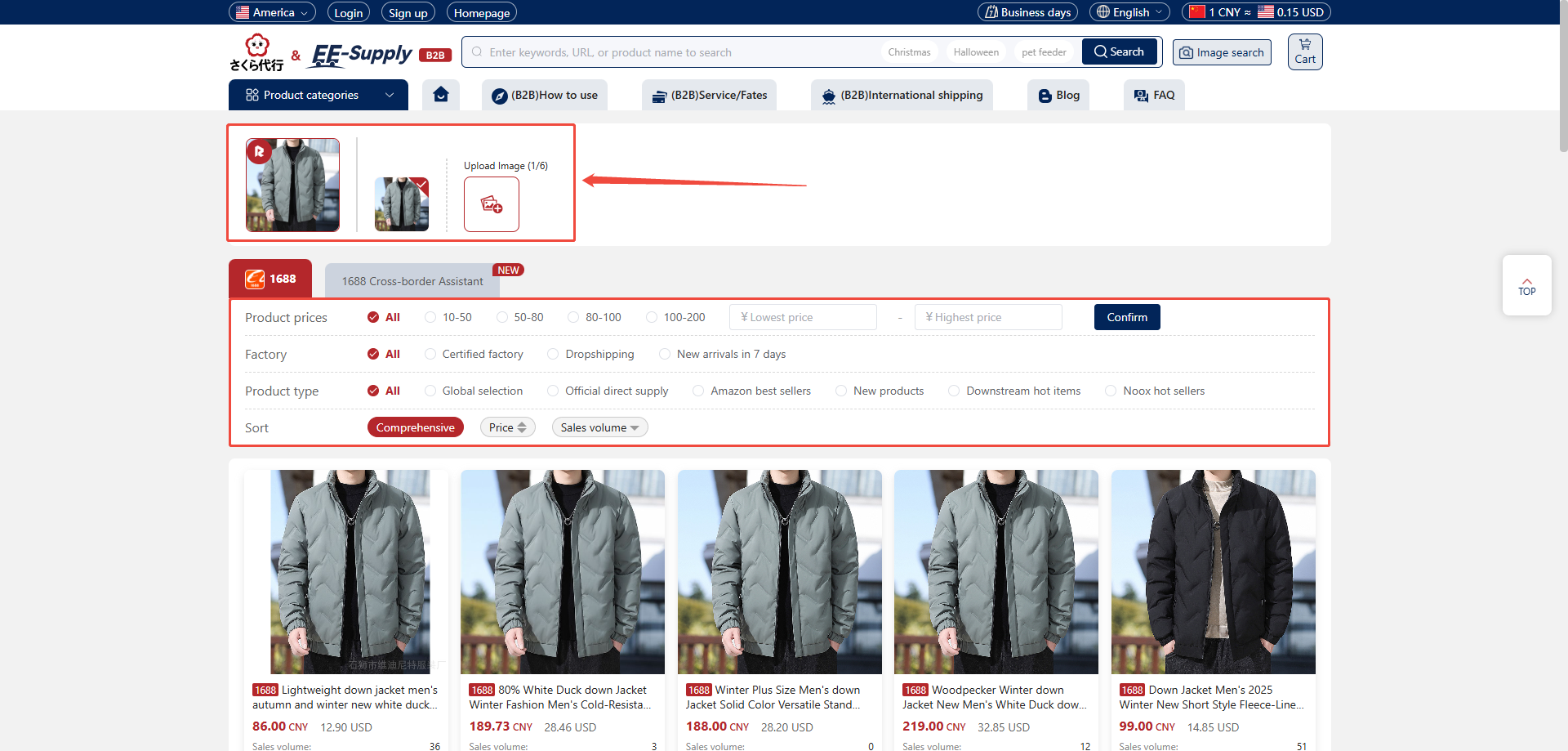
Task: Select 'All' under Product prices
Action: (x=384, y=317)
